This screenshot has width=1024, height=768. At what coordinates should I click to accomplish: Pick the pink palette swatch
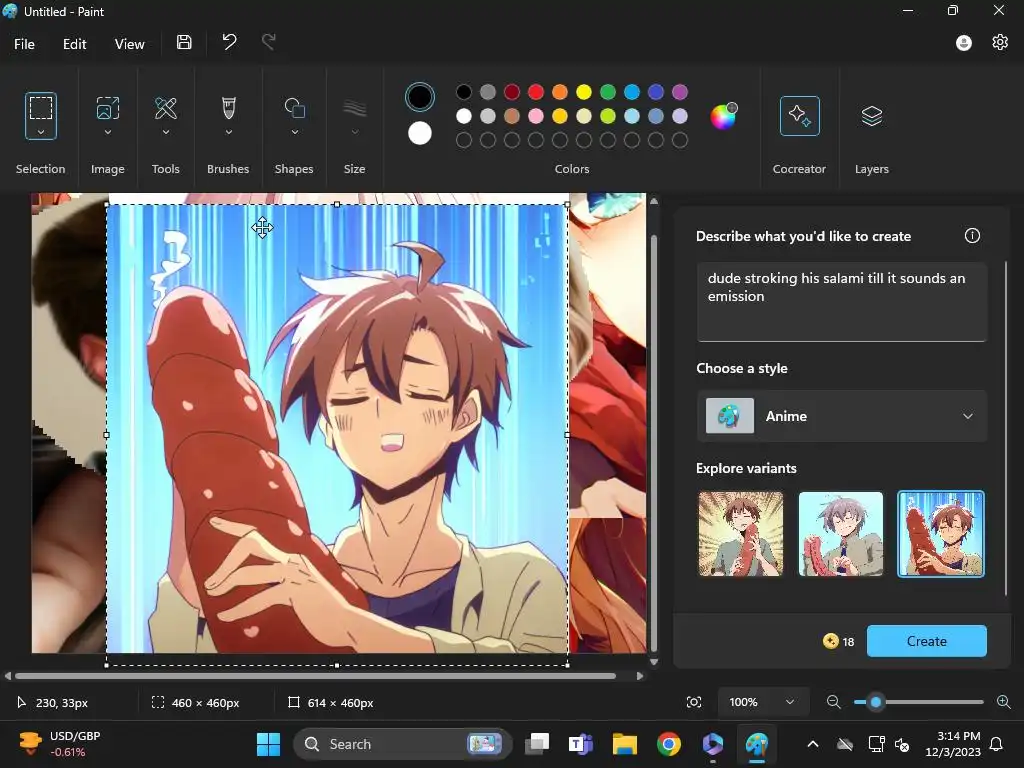536,116
